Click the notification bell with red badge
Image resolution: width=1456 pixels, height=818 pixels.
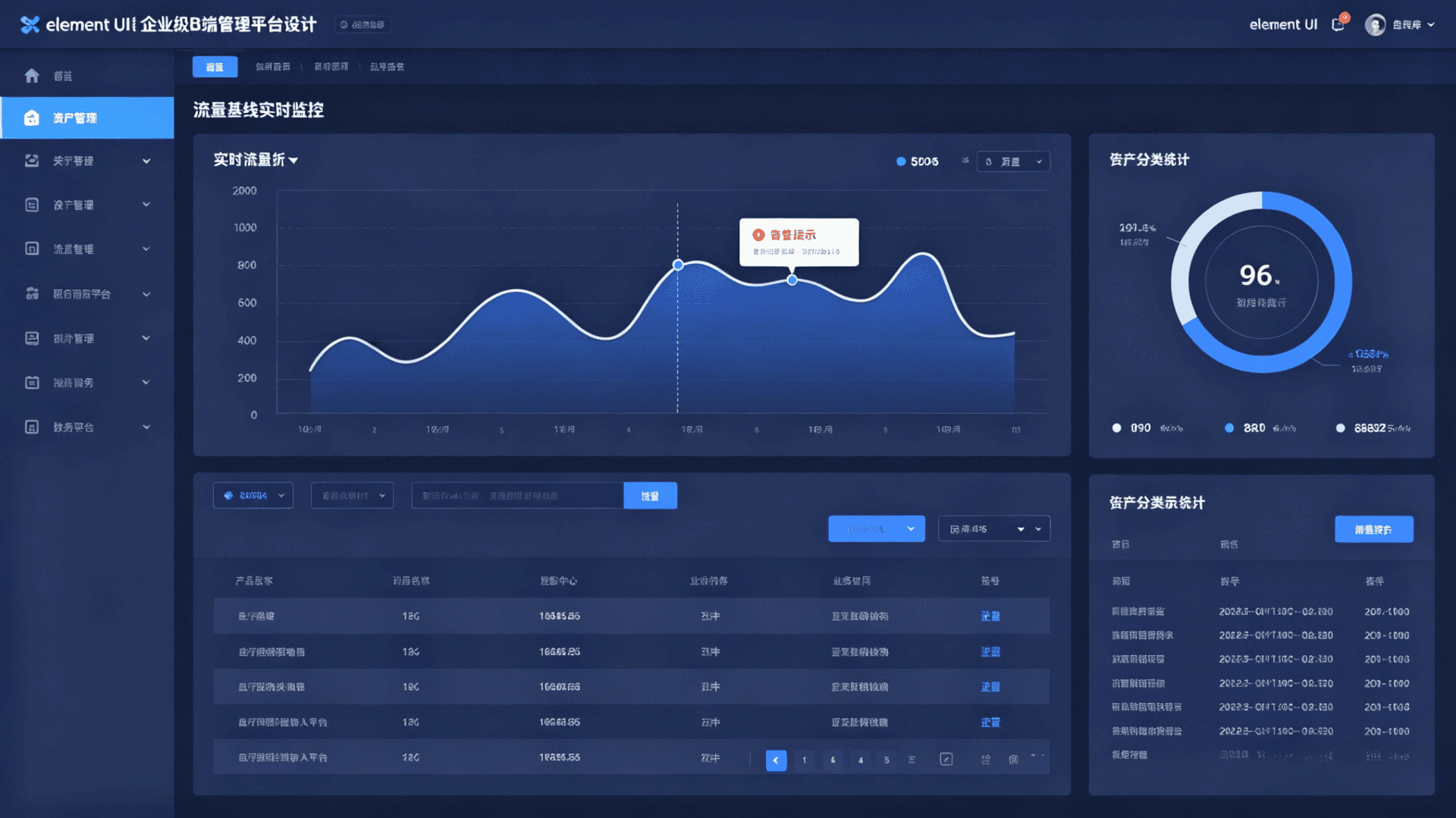[x=1338, y=24]
